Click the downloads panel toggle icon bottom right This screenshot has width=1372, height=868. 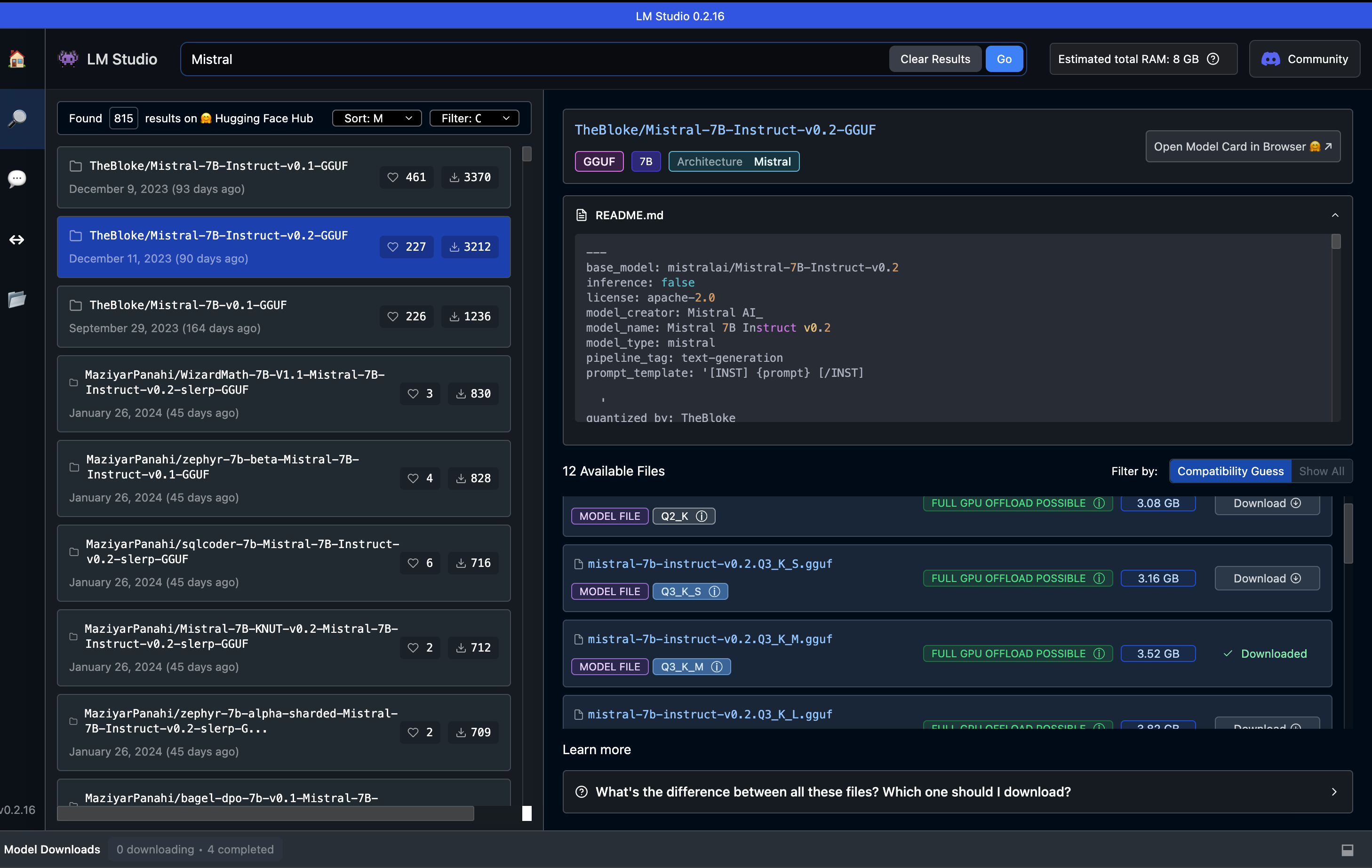(1347, 850)
